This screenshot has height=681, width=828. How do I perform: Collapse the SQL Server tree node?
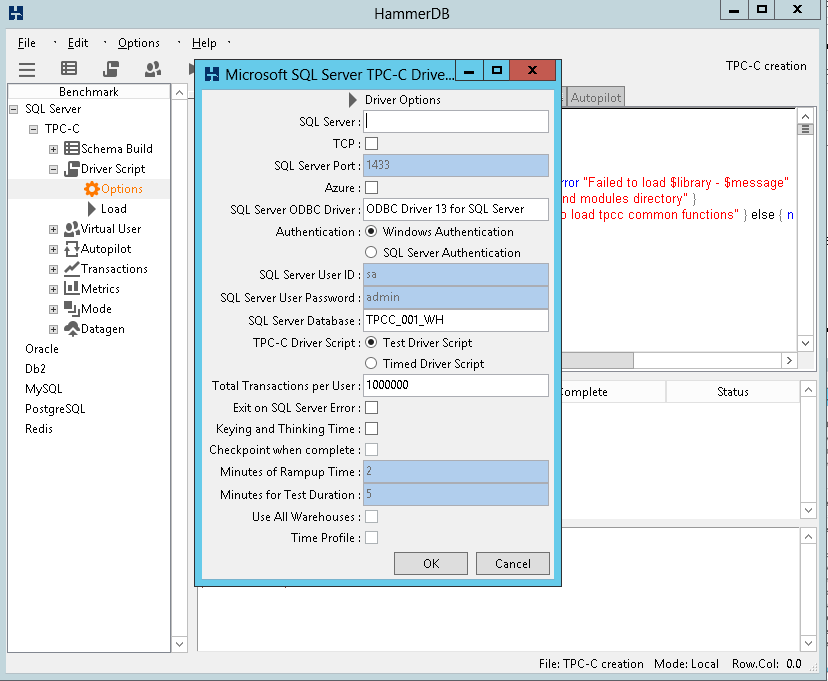coord(14,109)
